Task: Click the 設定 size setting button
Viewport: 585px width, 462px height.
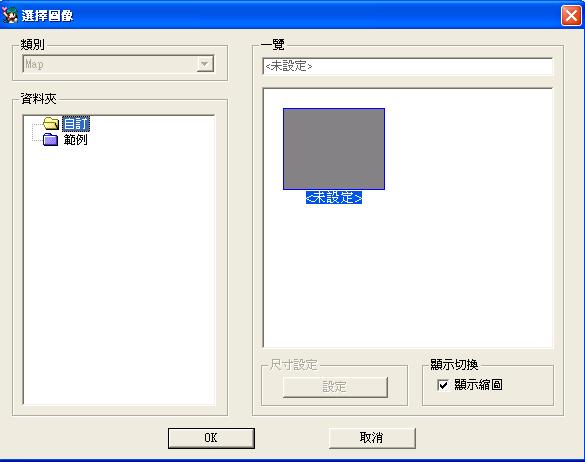Action: (x=335, y=387)
